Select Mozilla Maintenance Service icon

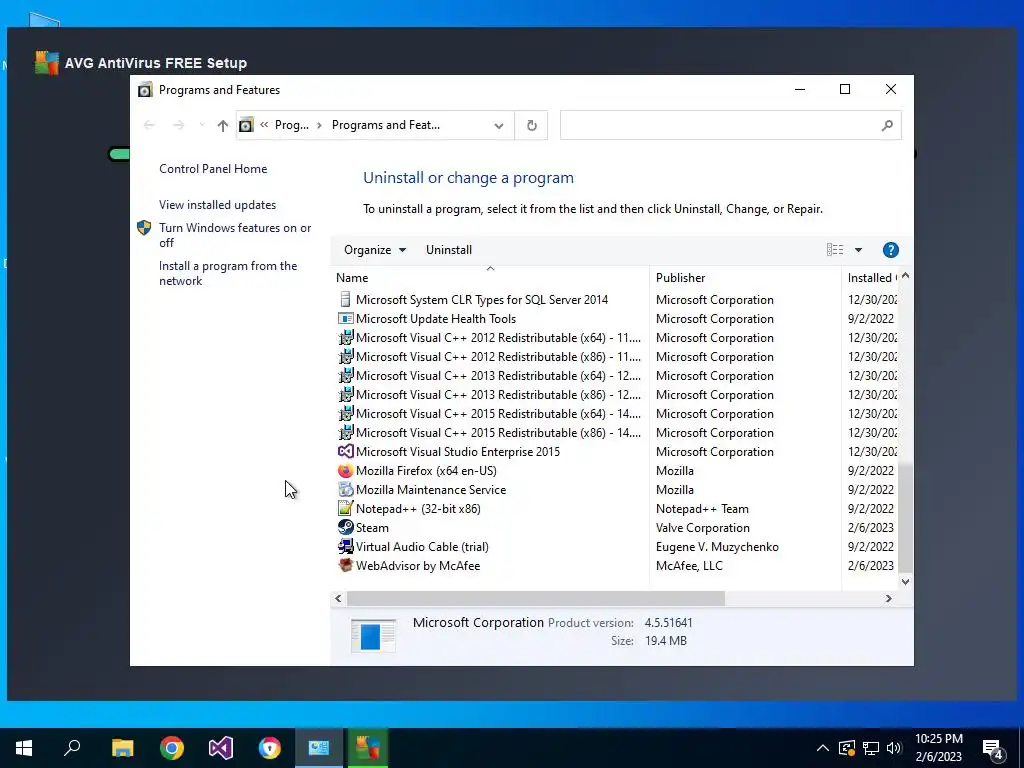(x=345, y=489)
